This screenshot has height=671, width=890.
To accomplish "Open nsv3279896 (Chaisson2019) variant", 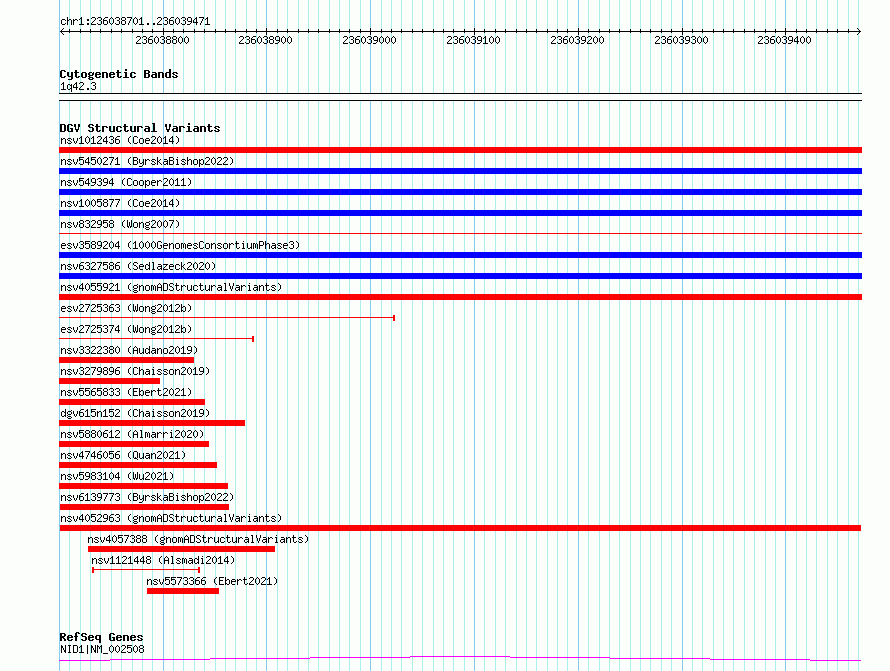I will pyautogui.click(x=135, y=371).
